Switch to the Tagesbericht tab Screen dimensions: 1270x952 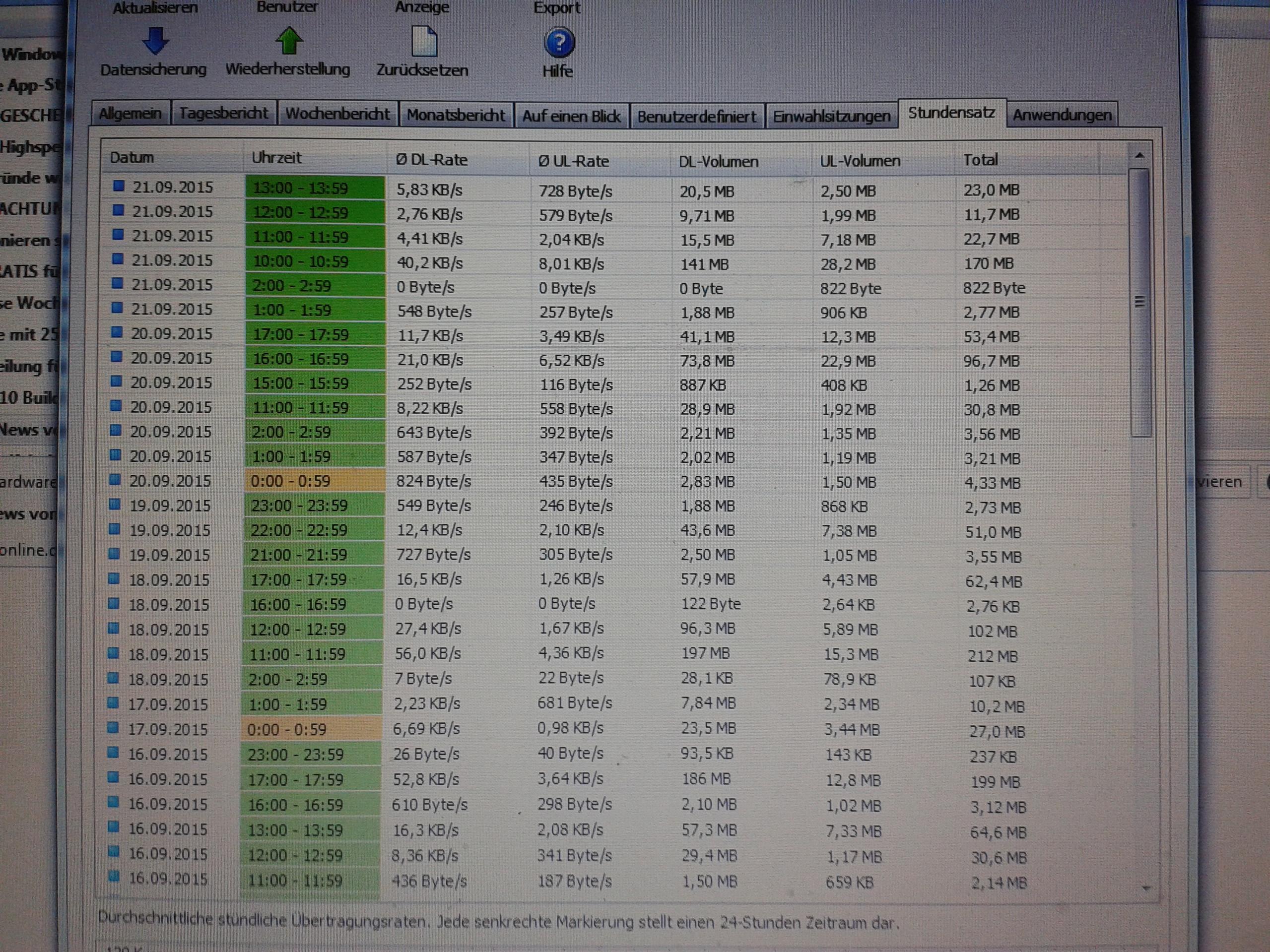click(x=223, y=113)
